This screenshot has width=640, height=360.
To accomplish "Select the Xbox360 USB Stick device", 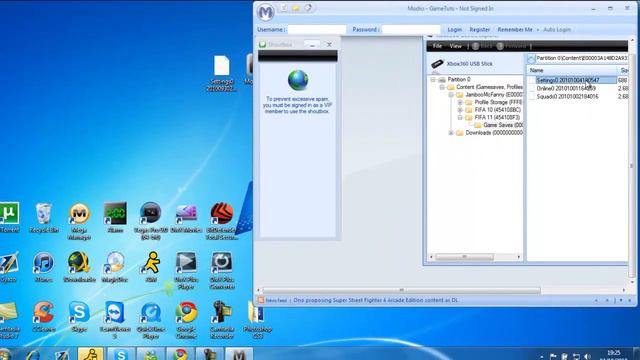I will [462, 64].
